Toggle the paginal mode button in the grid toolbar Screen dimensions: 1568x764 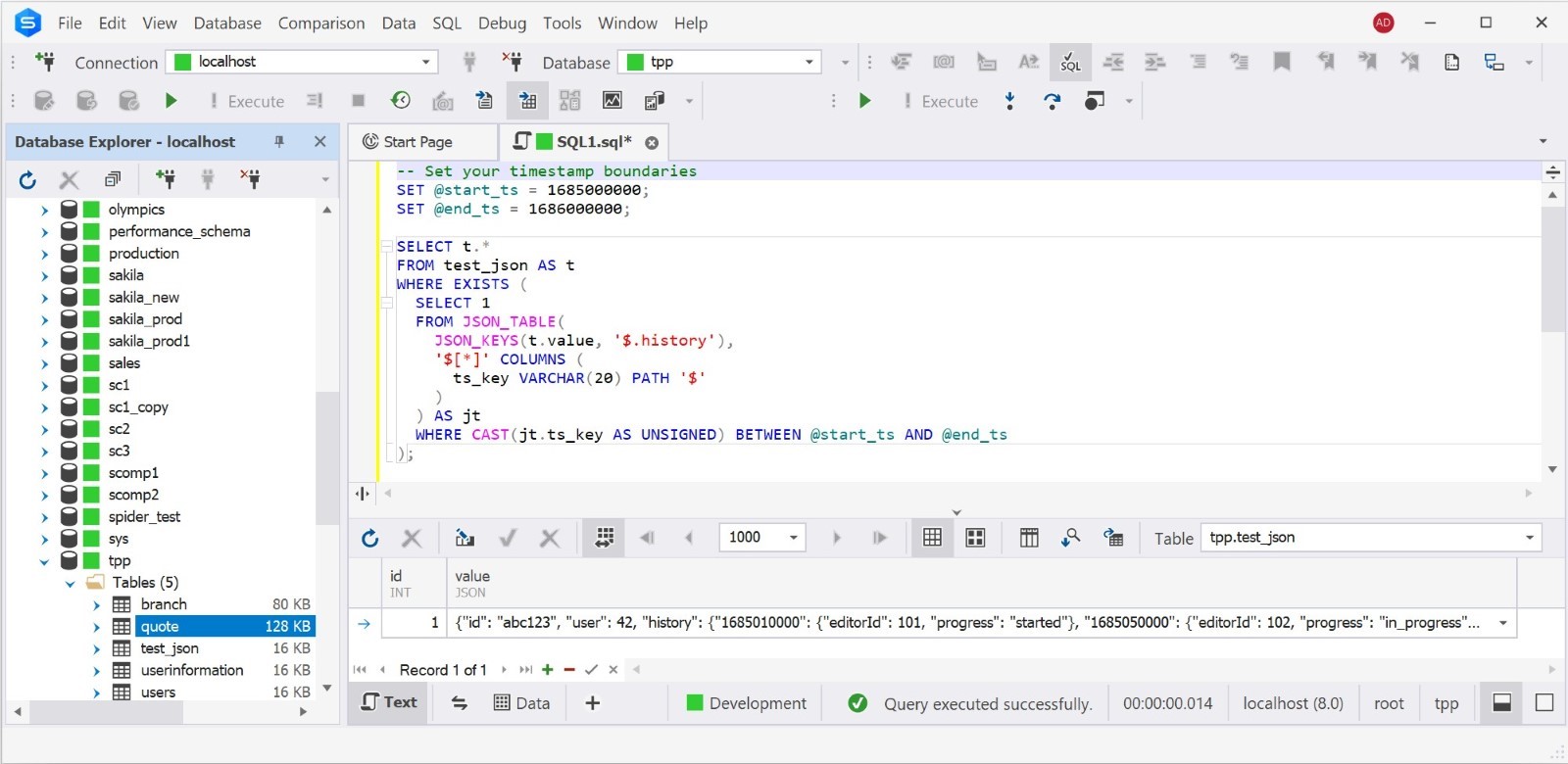pyautogui.click(x=605, y=538)
